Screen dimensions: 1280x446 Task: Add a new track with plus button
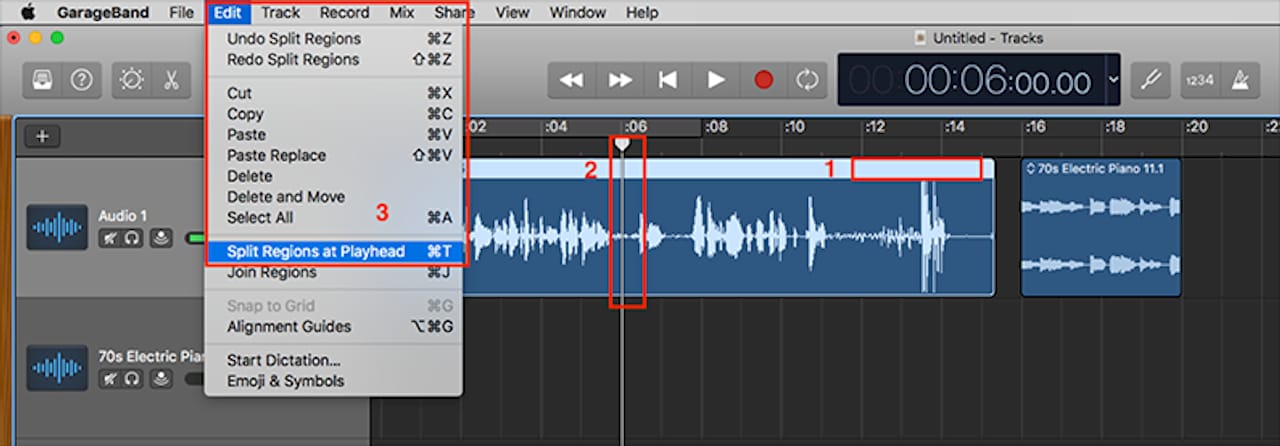41,137
